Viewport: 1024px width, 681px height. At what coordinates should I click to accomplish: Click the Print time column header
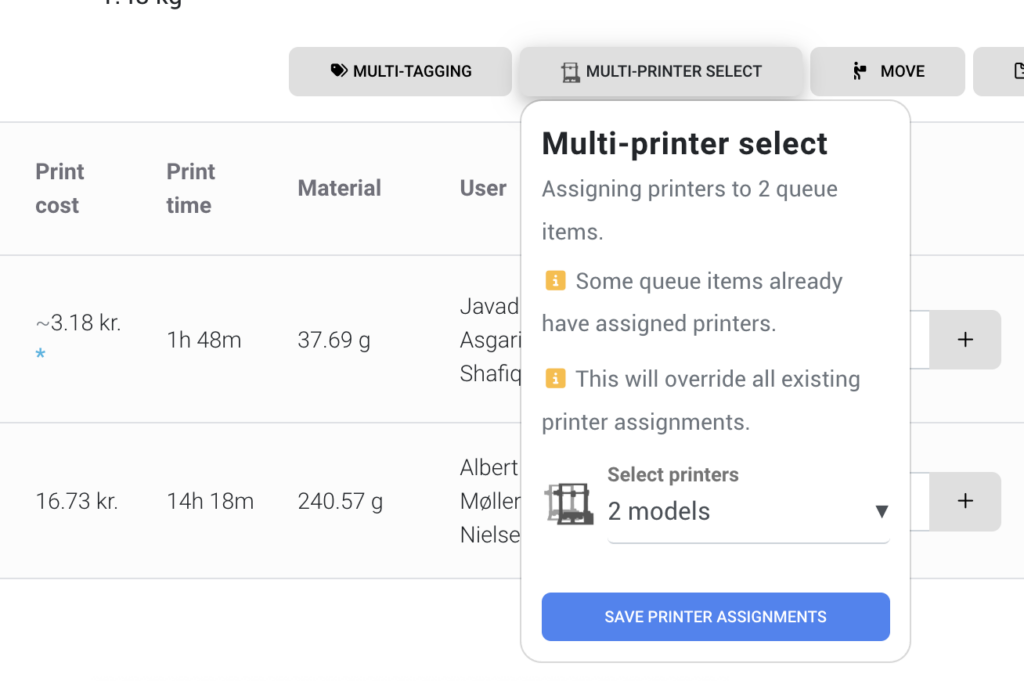[x=190, y=188]
